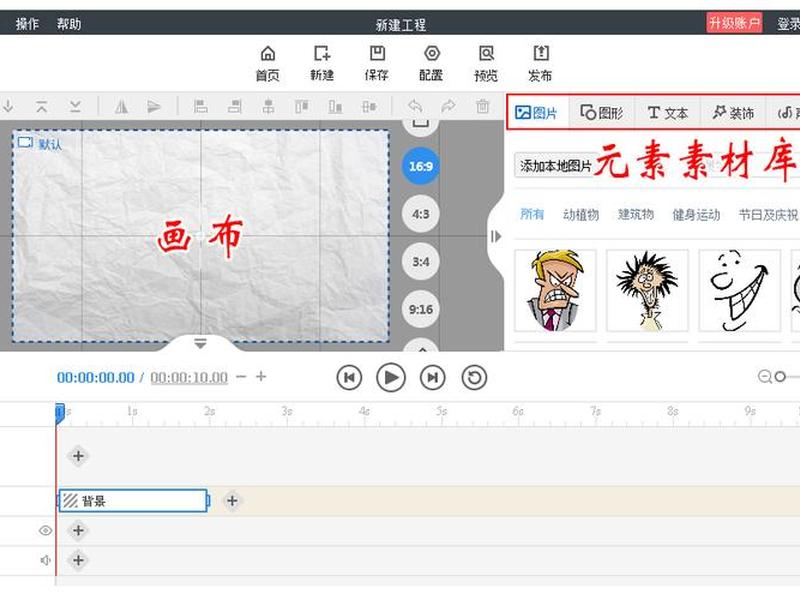Delete the selection with the trash icon
This screenshot has height=600, width=800.
(x=483, y=107)
